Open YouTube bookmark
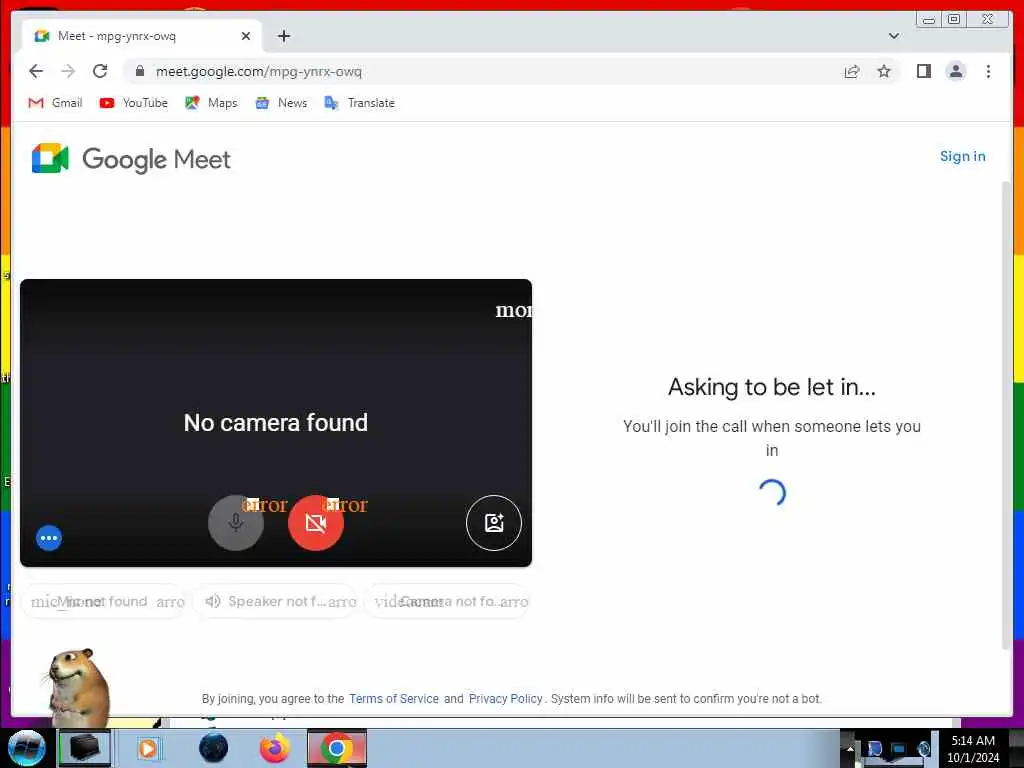 134,103
